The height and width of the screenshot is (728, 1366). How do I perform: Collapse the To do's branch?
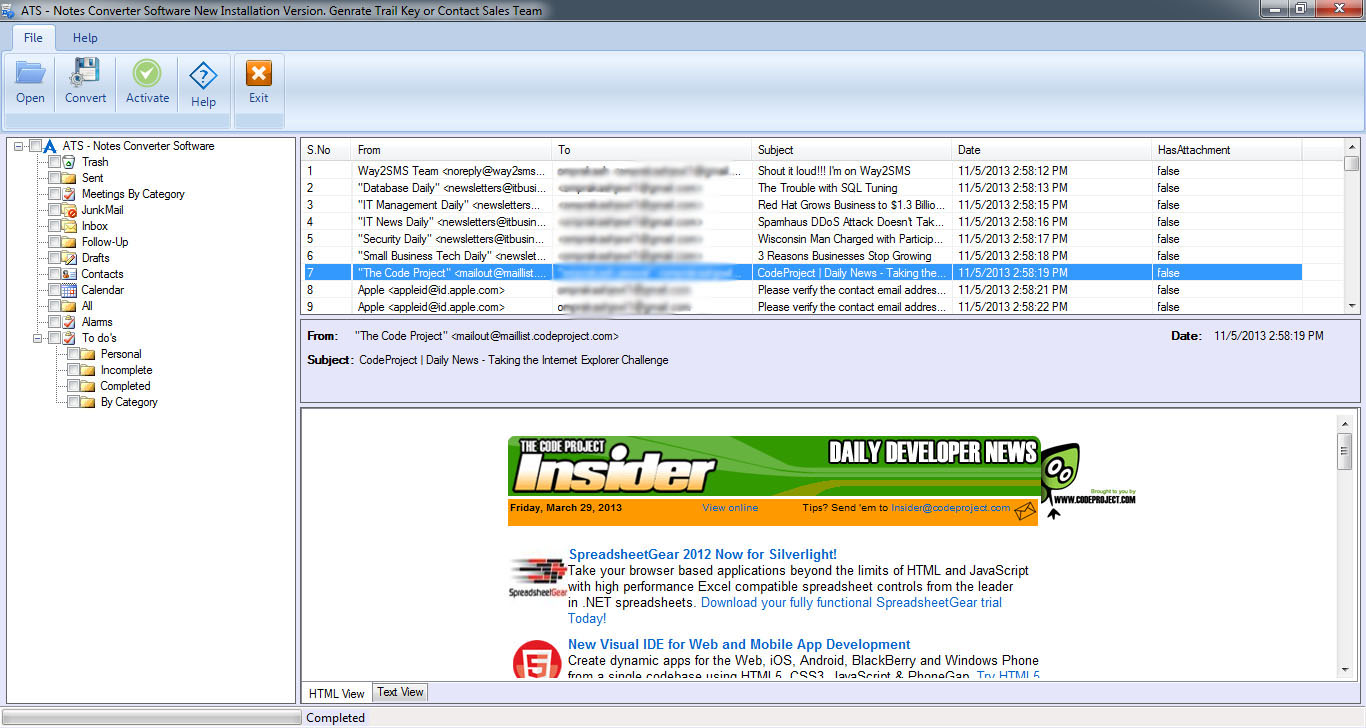pos(37,337)
